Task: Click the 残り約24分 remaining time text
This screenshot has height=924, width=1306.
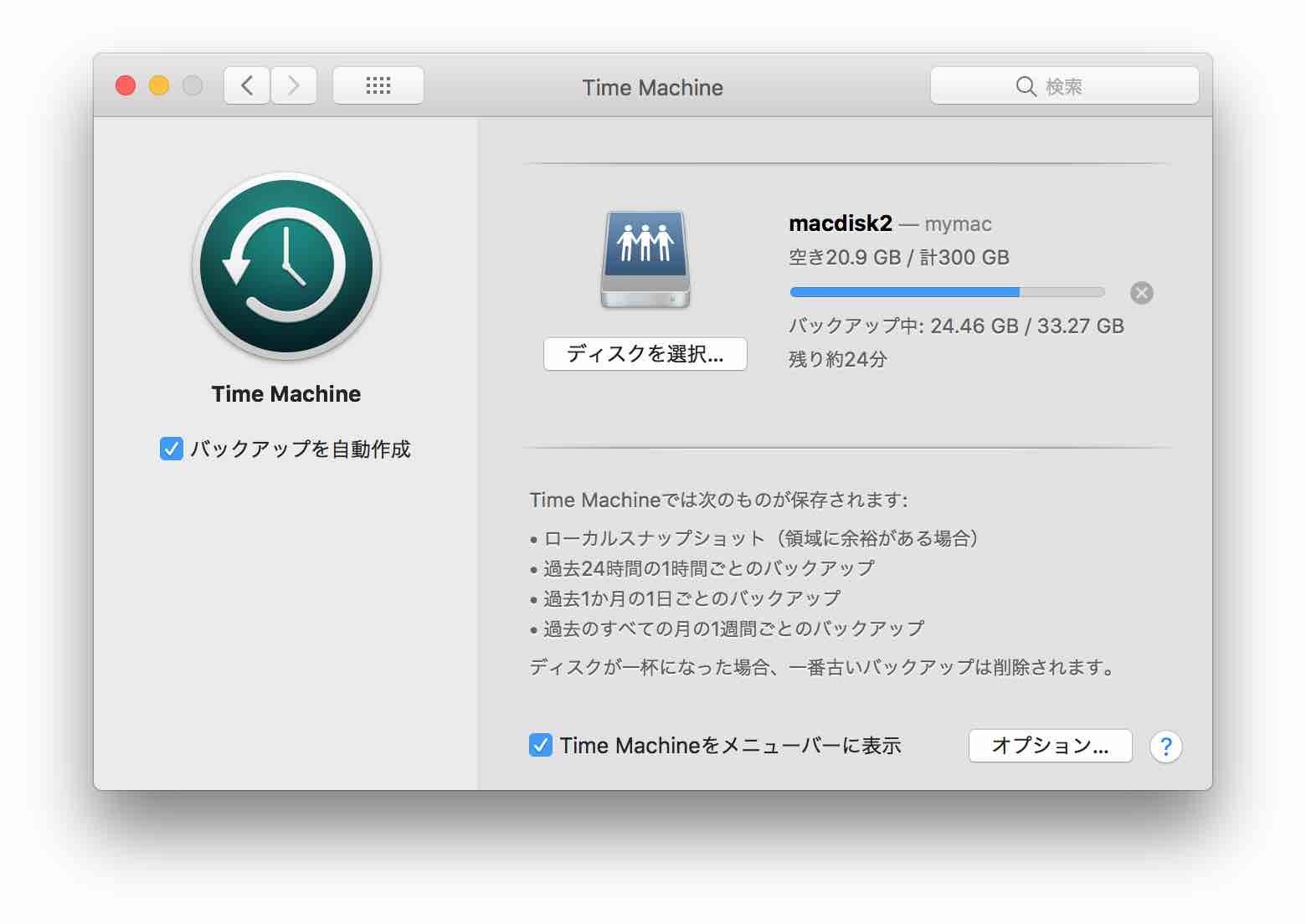Action: [838, 360]
